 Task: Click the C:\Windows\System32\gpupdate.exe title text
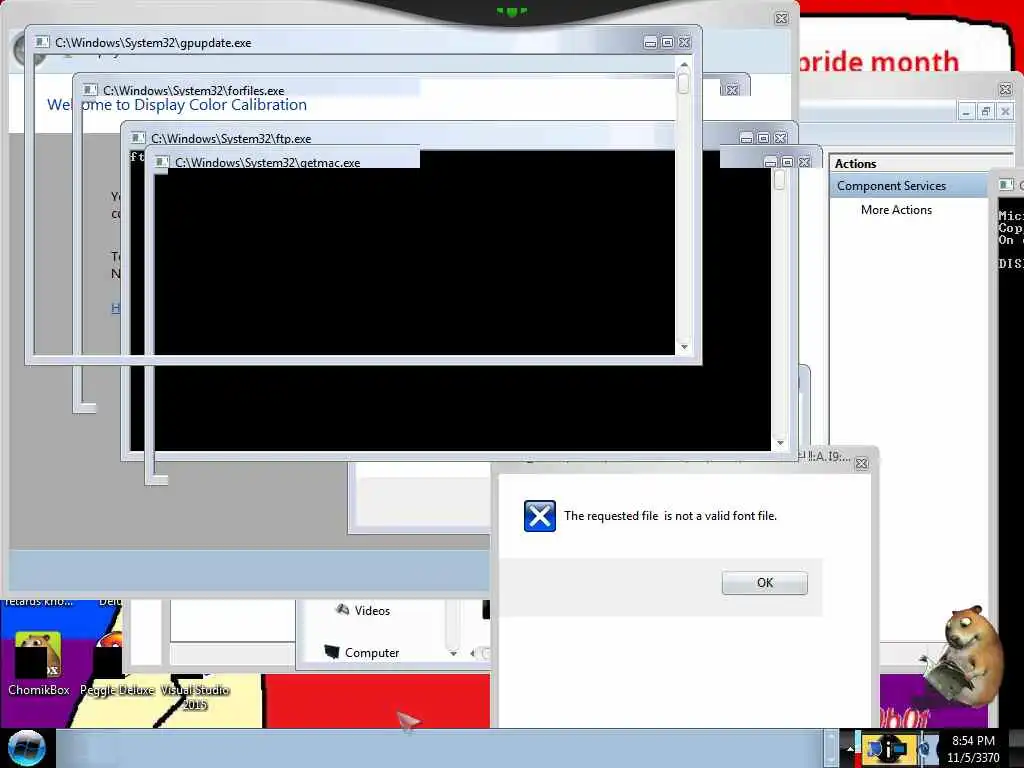click(x=153, y=42)
